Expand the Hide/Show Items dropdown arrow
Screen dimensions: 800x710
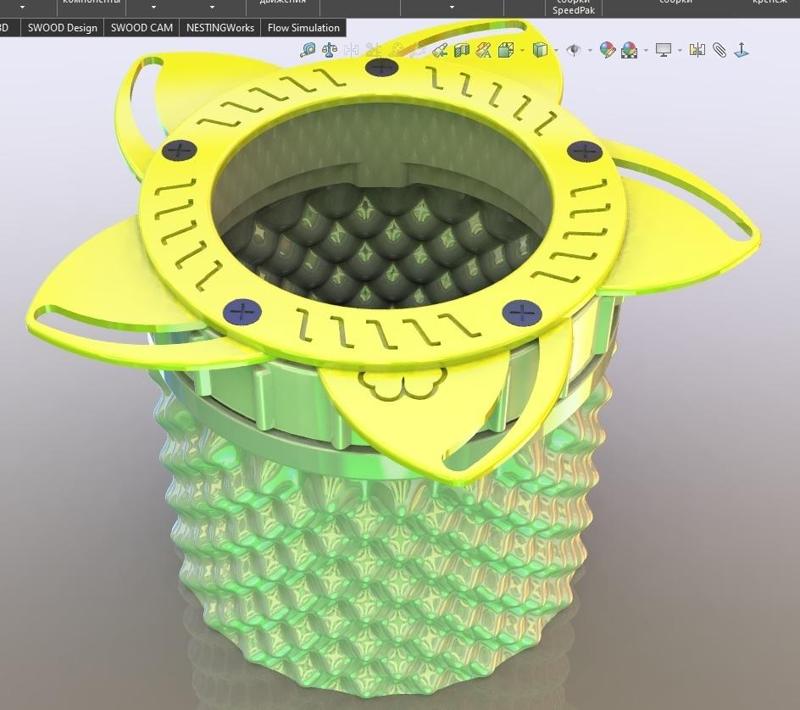click(x=590, y=50)
